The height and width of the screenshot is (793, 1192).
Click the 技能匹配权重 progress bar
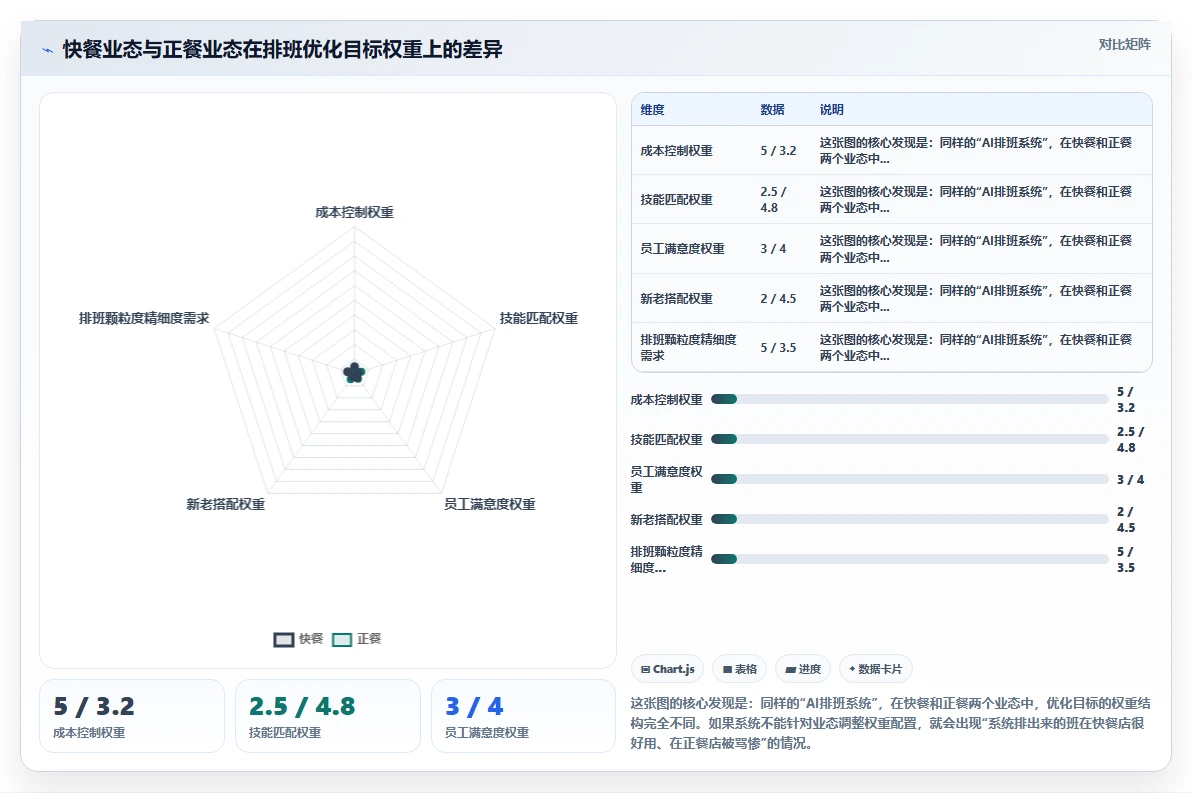pyautogui.click(x=909, y=439)
